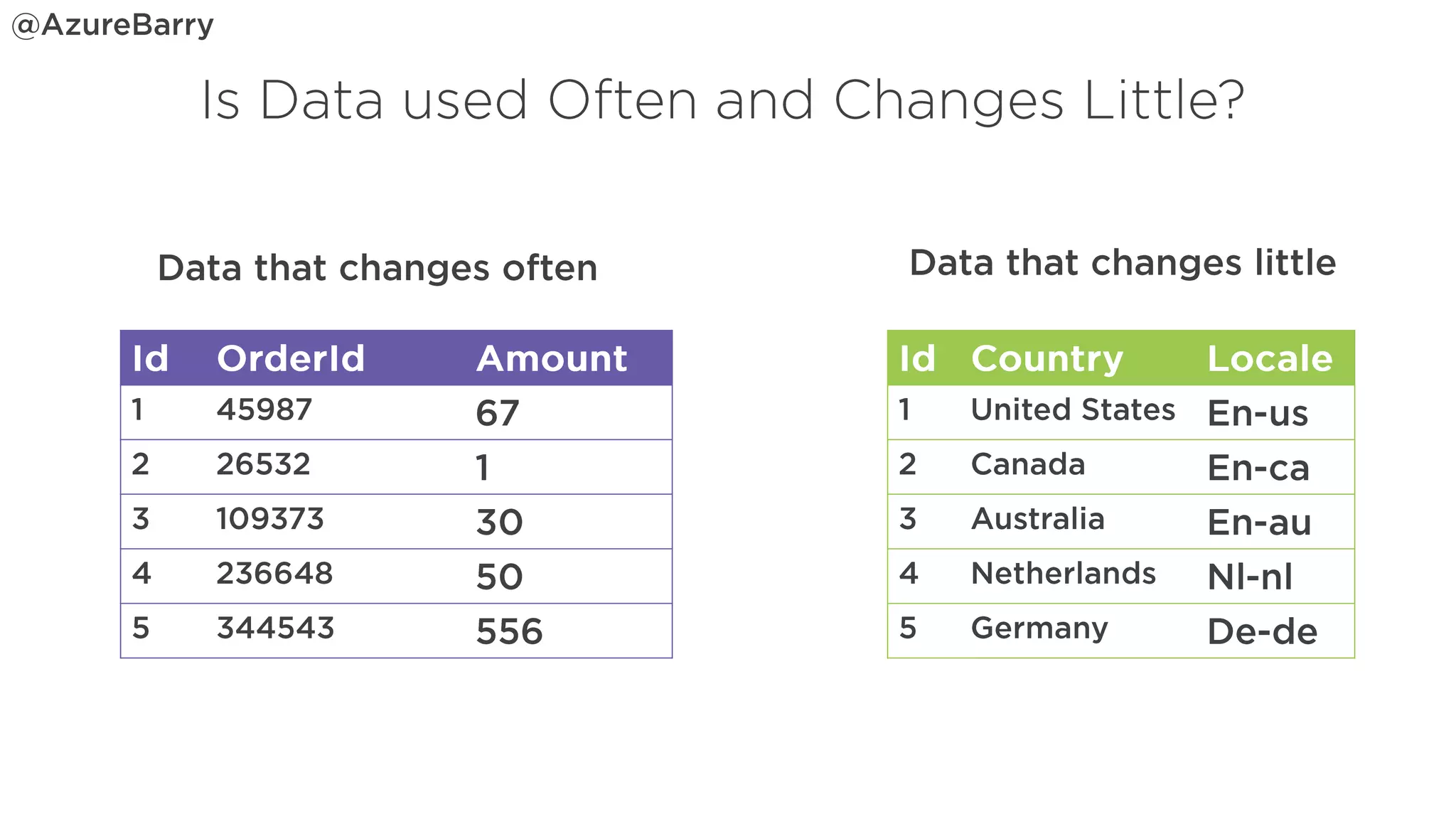Click the slide title about data usage
The width and height of the screenshot is (1456, 819).
click(722, 100)
